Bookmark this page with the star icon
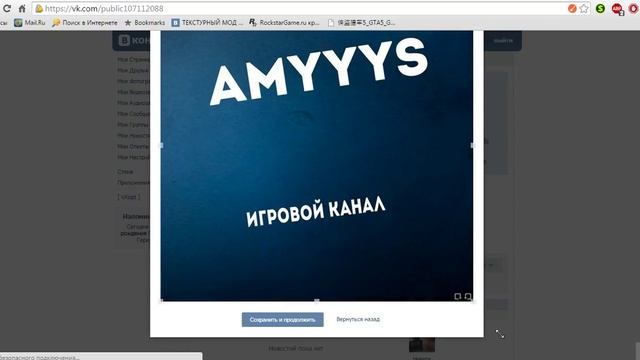This screenshot has height=360, width=640. point(584,9)
